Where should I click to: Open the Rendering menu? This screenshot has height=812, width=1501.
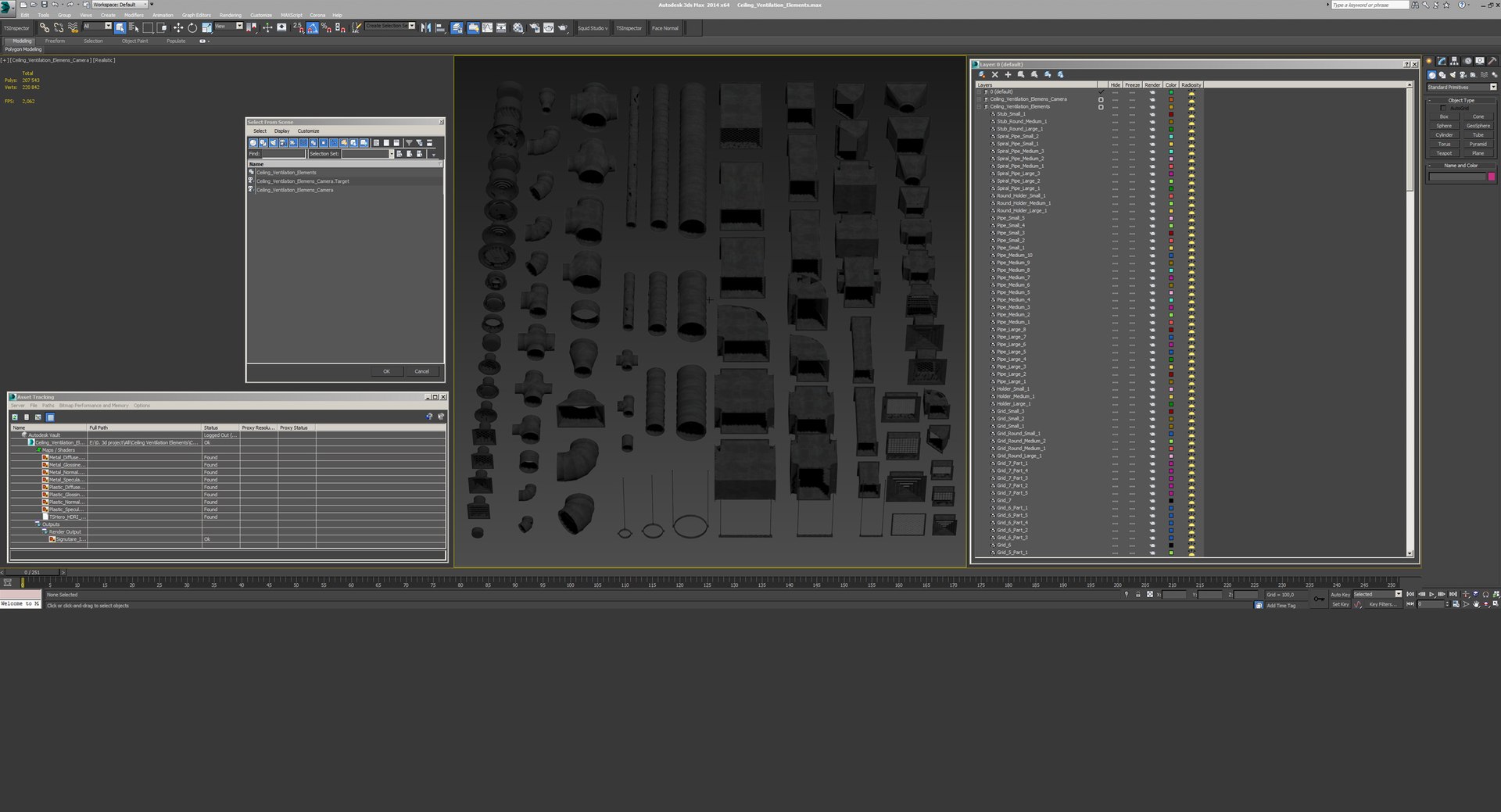(x=231, y=15)
